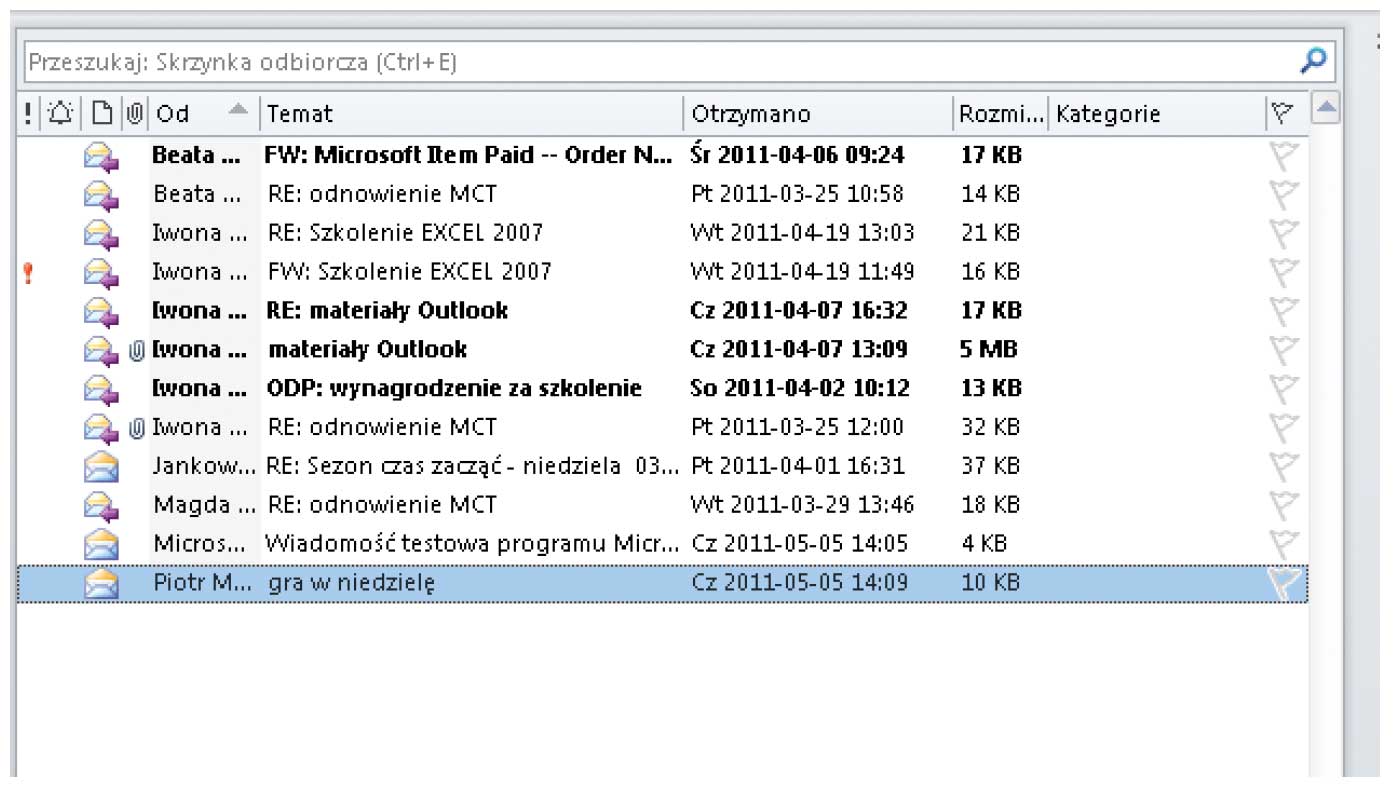This screenshot has height=788, width=1397.
Task: Click the Przeszukaj search input field
Action: click(x=650, y=62)
